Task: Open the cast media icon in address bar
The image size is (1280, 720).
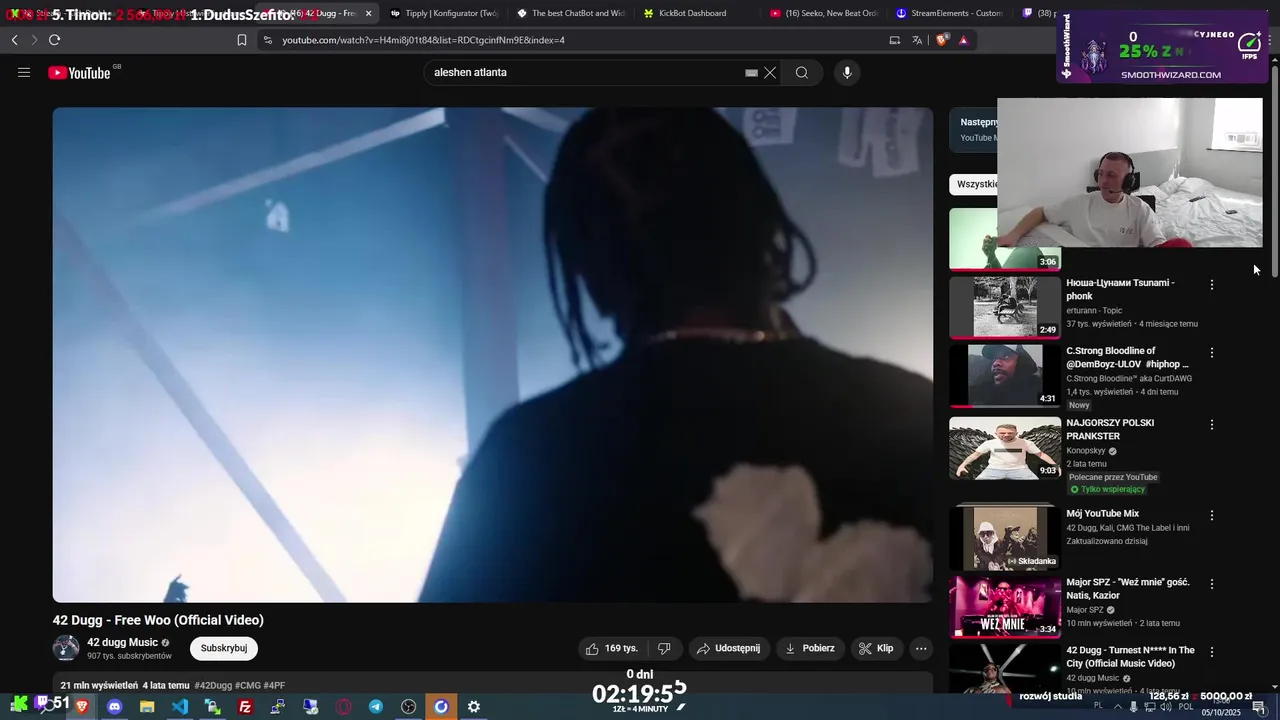Action: (895, 40)
